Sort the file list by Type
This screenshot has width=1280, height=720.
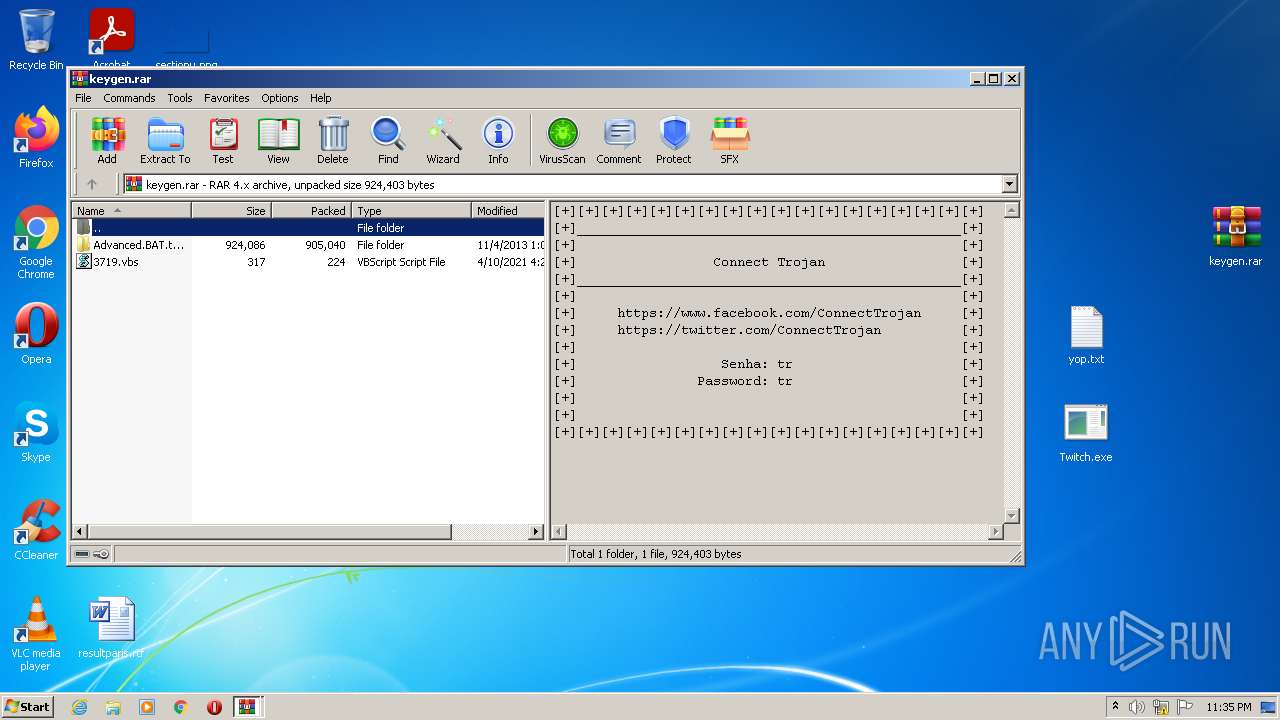pos(411,210)
